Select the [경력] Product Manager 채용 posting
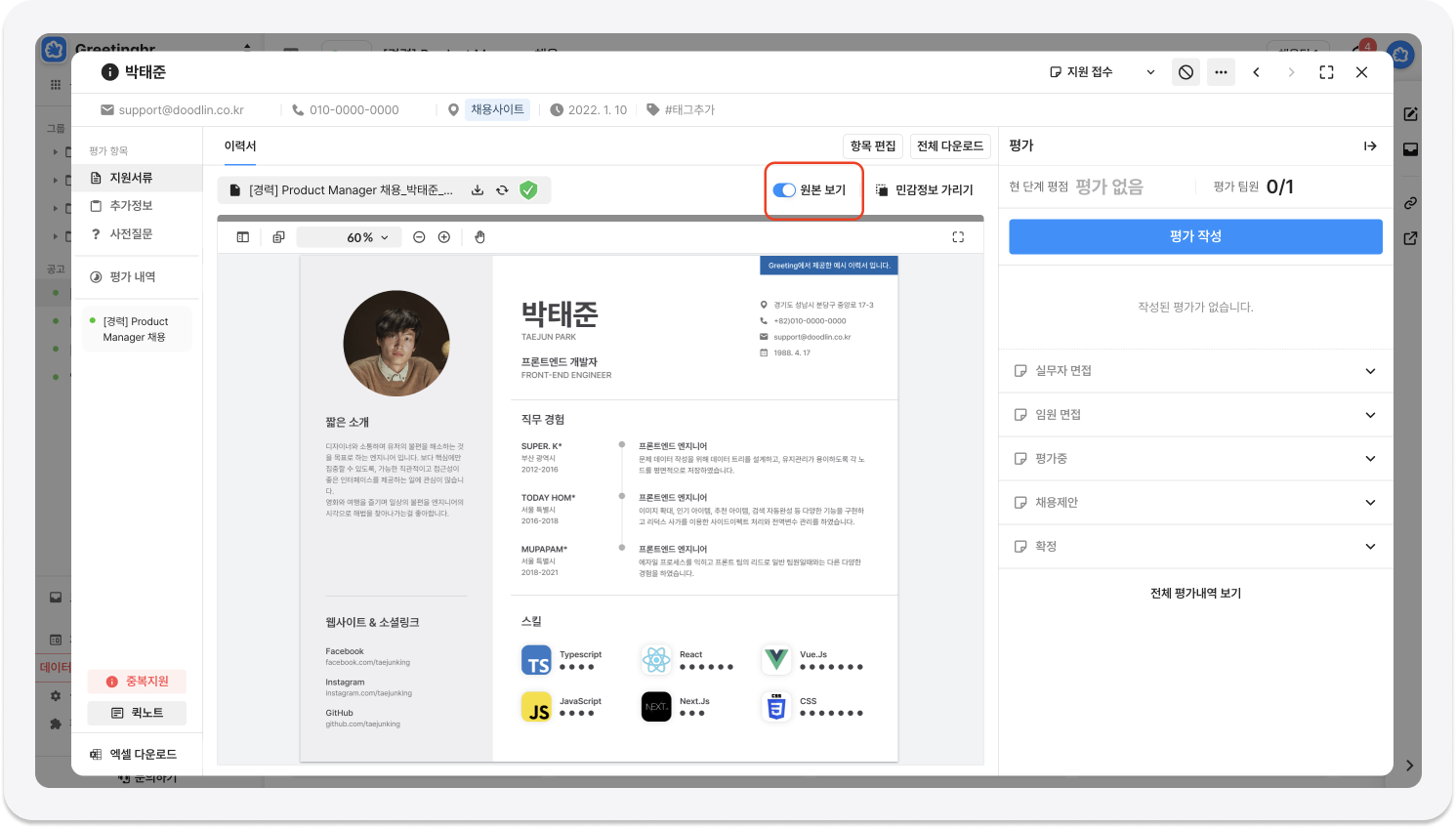1456x828 pixels. tap(137, 329)
